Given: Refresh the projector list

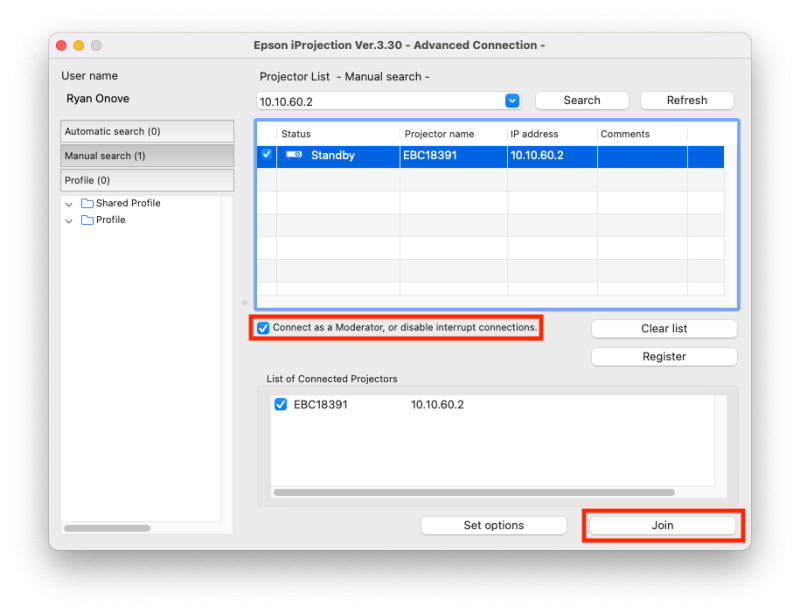Looking at the screenshot, I should point(687,101).
